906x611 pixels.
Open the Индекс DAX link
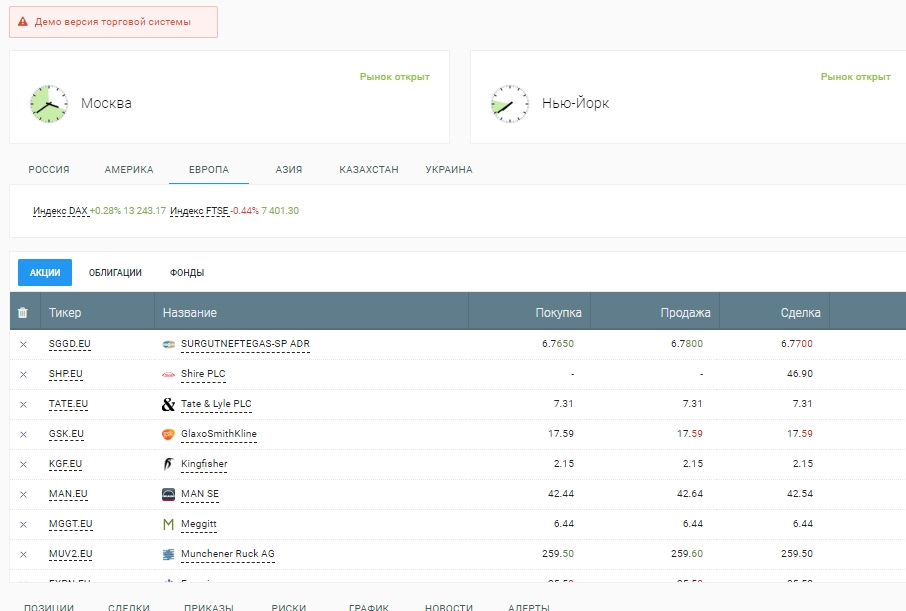coord(60,211)
